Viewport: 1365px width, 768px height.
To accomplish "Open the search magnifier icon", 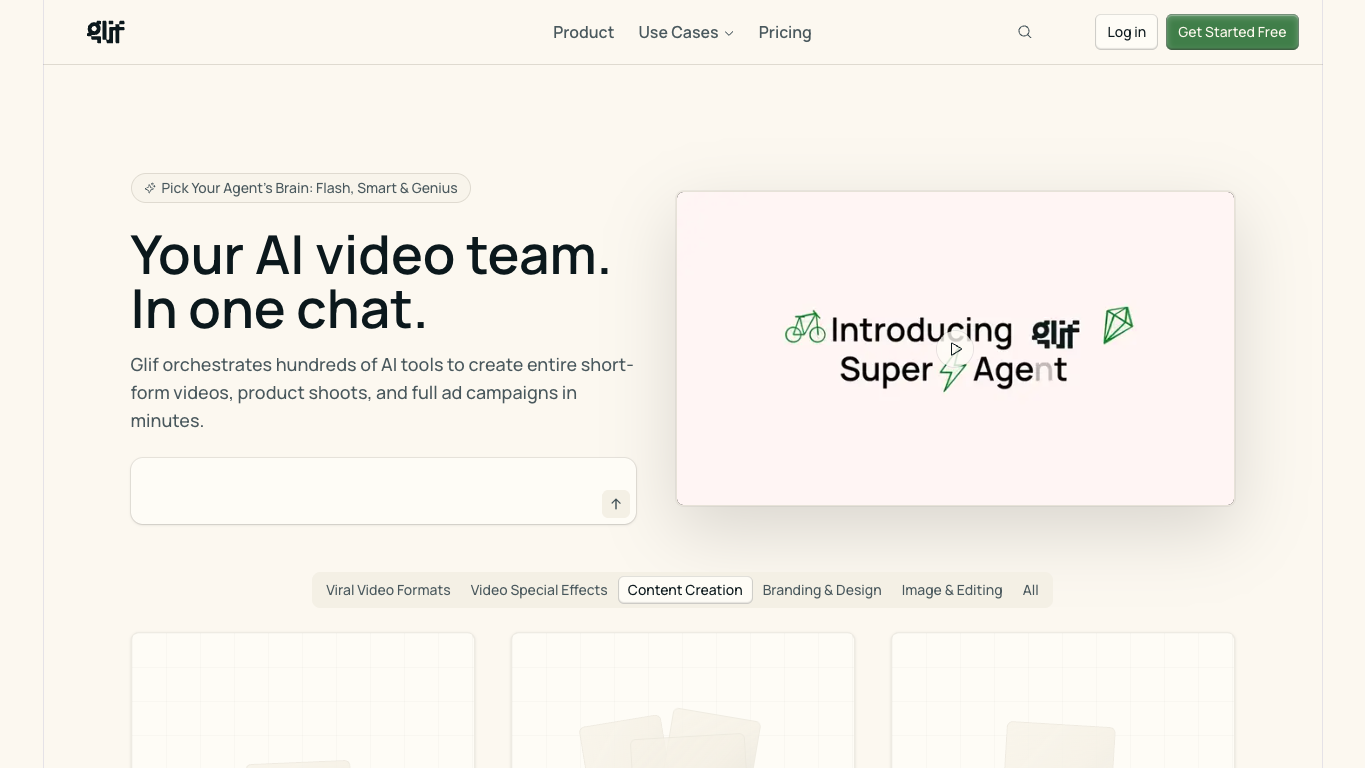I will click(1025, 32).
